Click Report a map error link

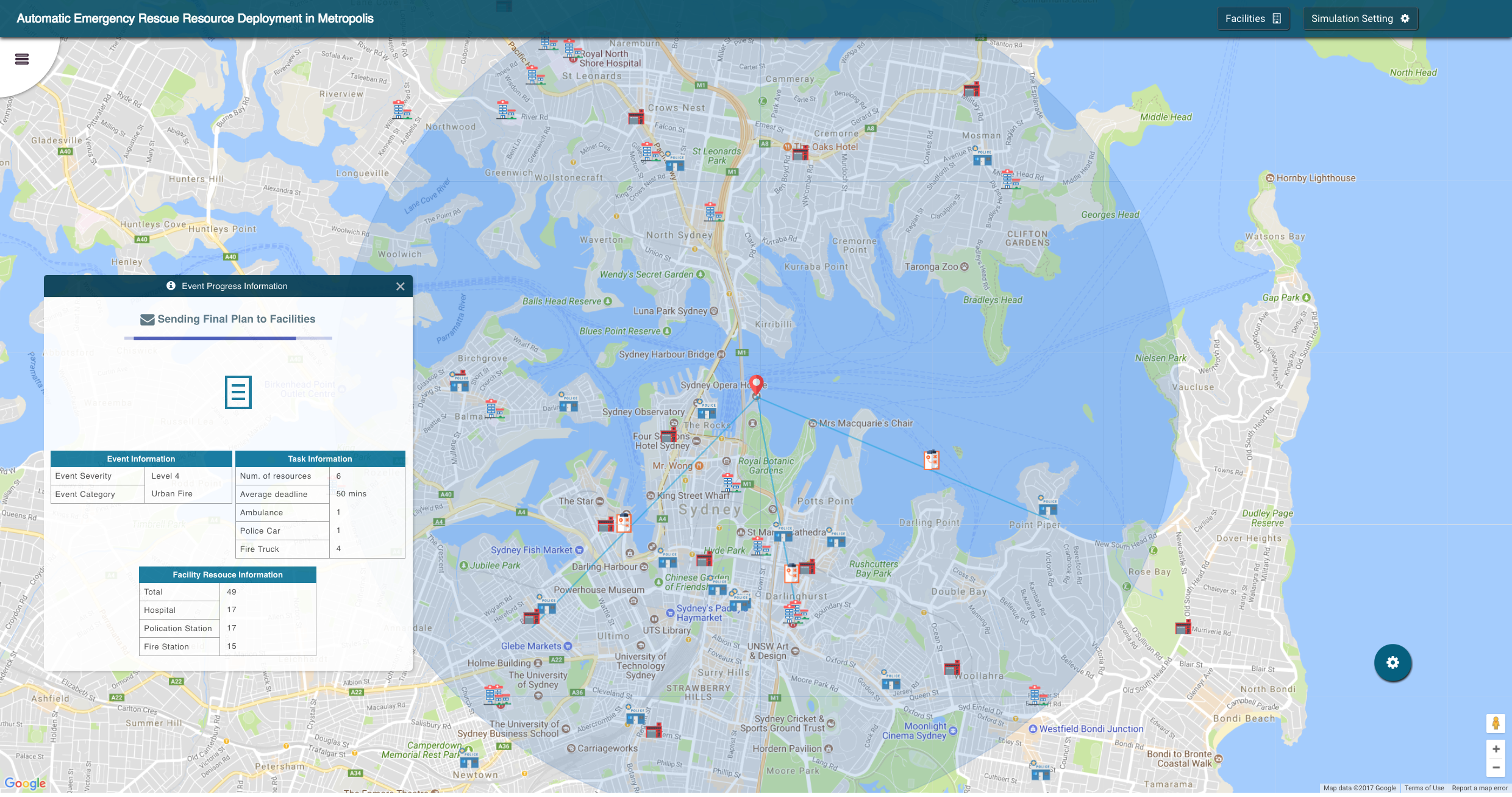click(1479, 788)
